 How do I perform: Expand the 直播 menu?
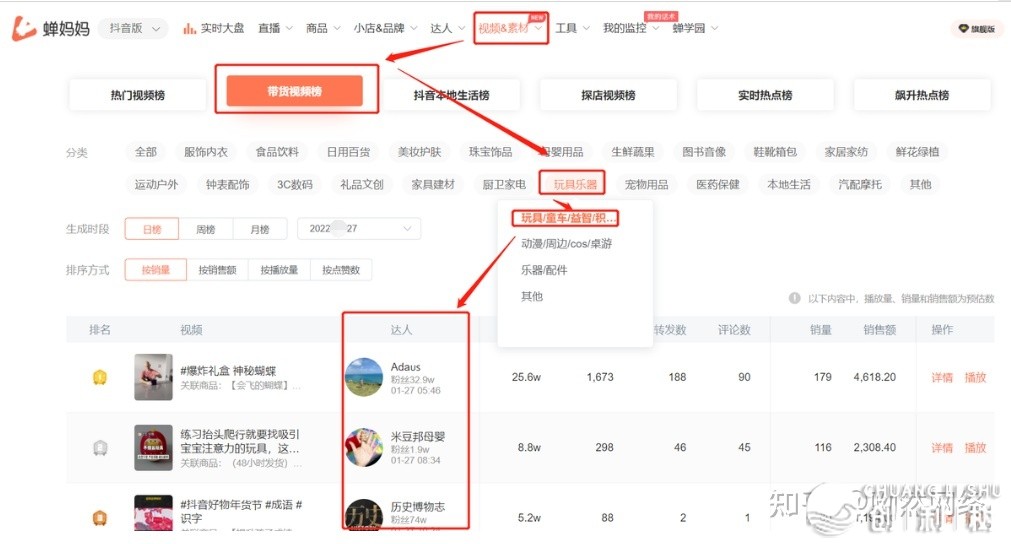(275, 28)
